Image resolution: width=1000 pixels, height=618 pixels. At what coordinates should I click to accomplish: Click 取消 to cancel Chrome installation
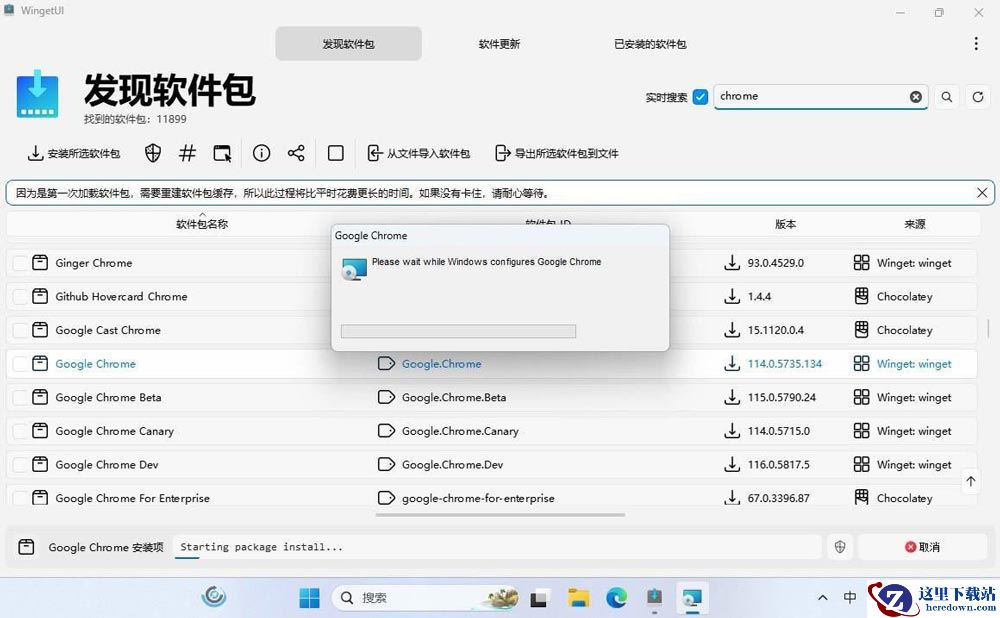click(922, 547)
